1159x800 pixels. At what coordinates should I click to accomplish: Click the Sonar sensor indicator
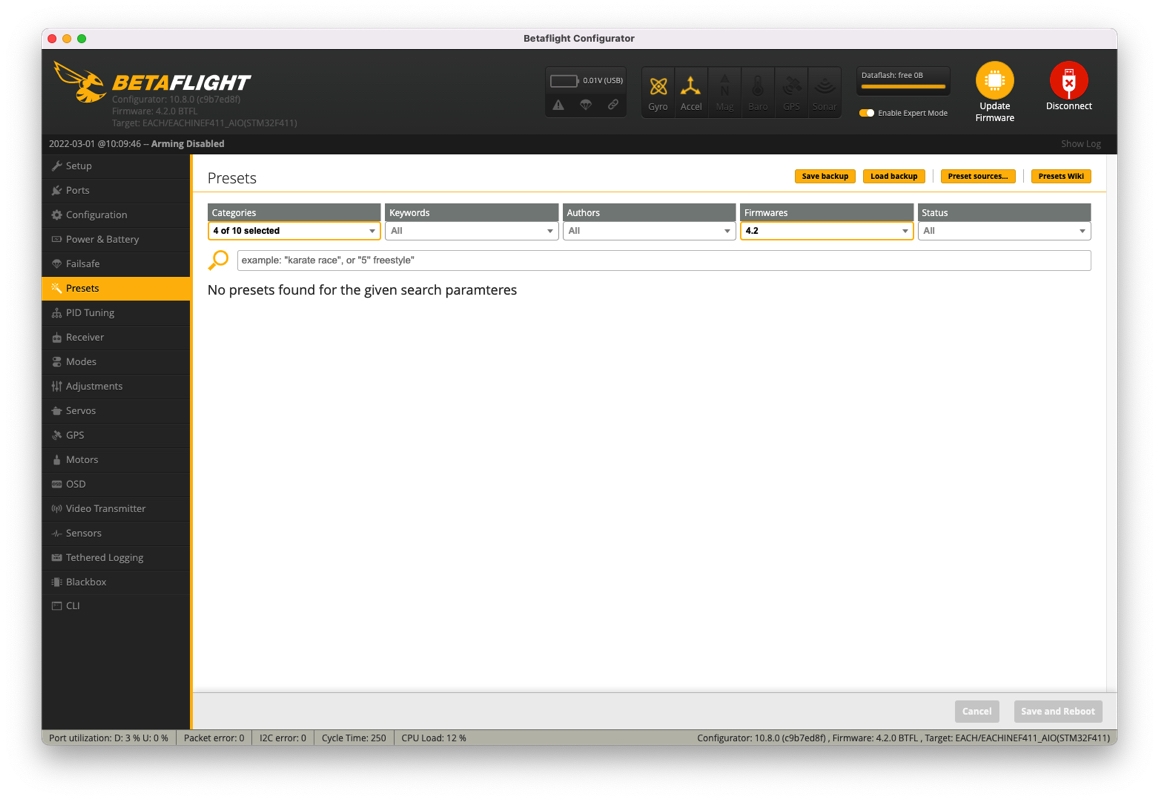point(824,92)
